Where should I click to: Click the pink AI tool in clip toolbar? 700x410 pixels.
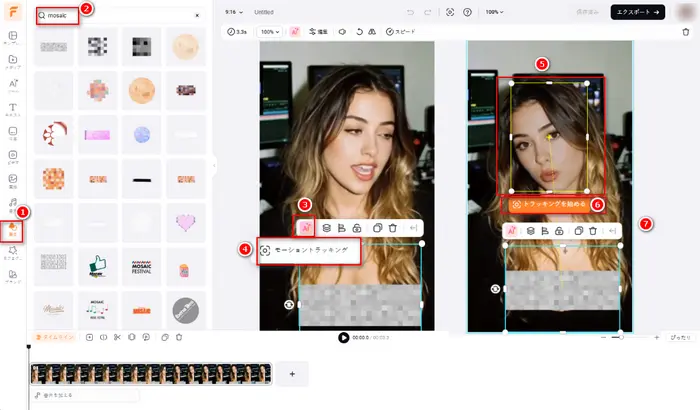click(295, 32)
